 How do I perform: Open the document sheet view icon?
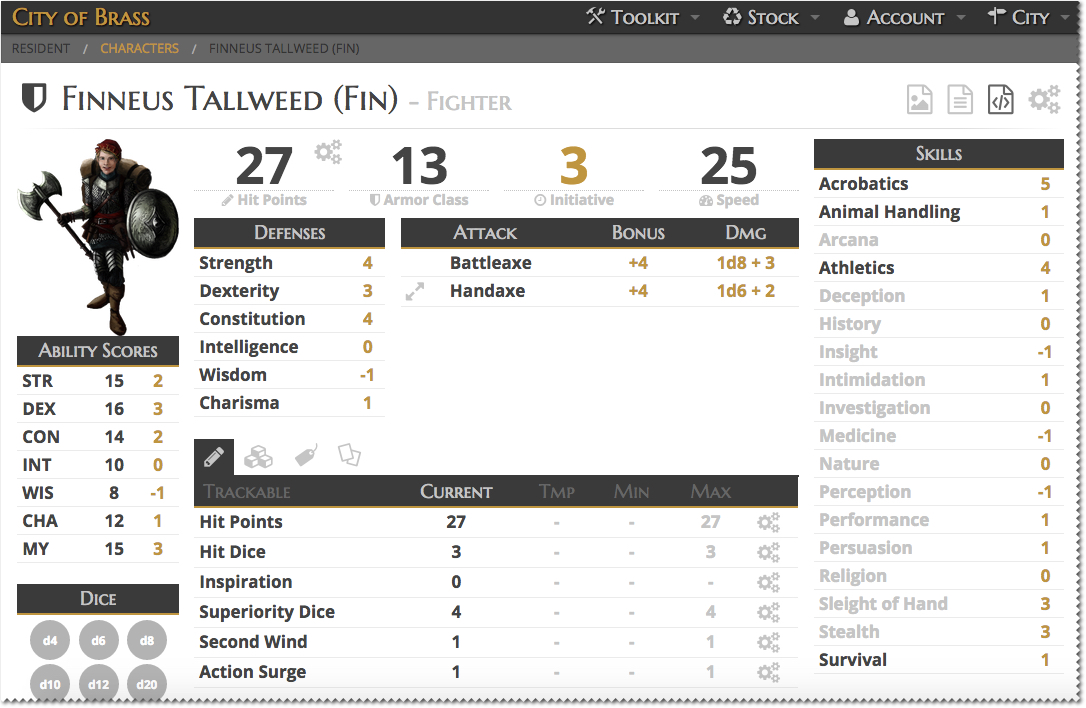pos(960,99)
